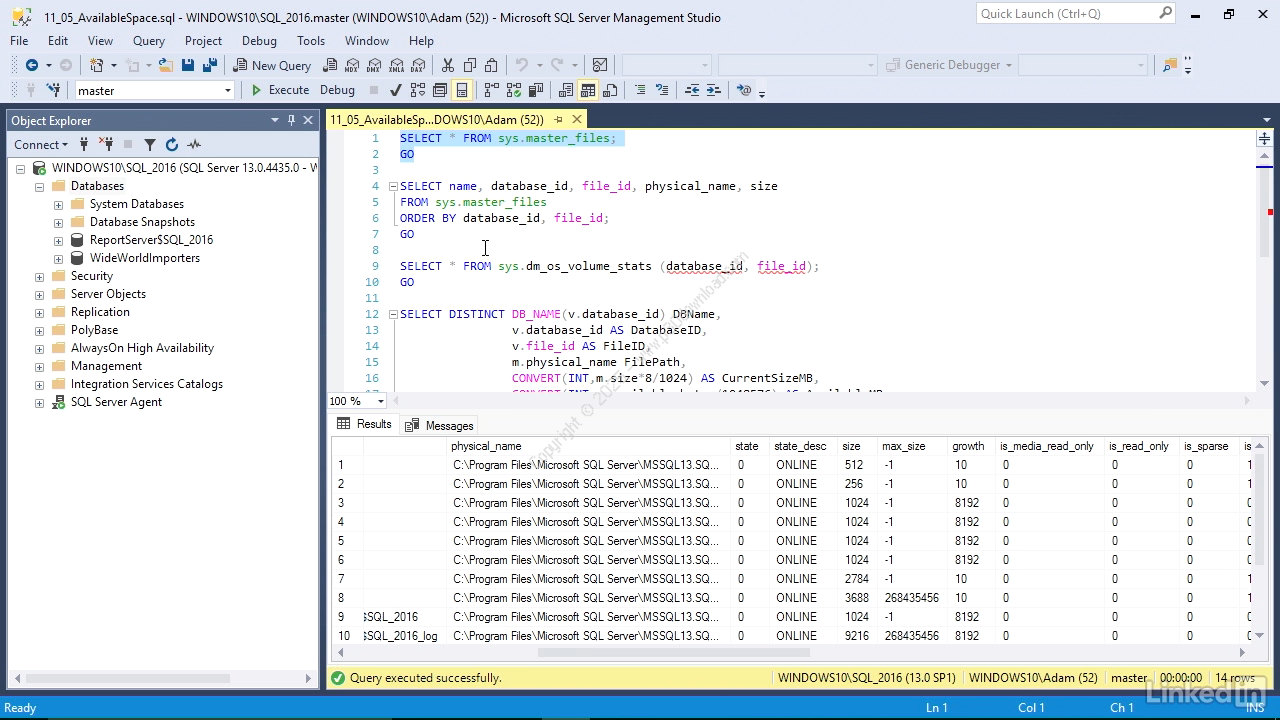Click the Object Explorer refresh icon

coord(172,144)
